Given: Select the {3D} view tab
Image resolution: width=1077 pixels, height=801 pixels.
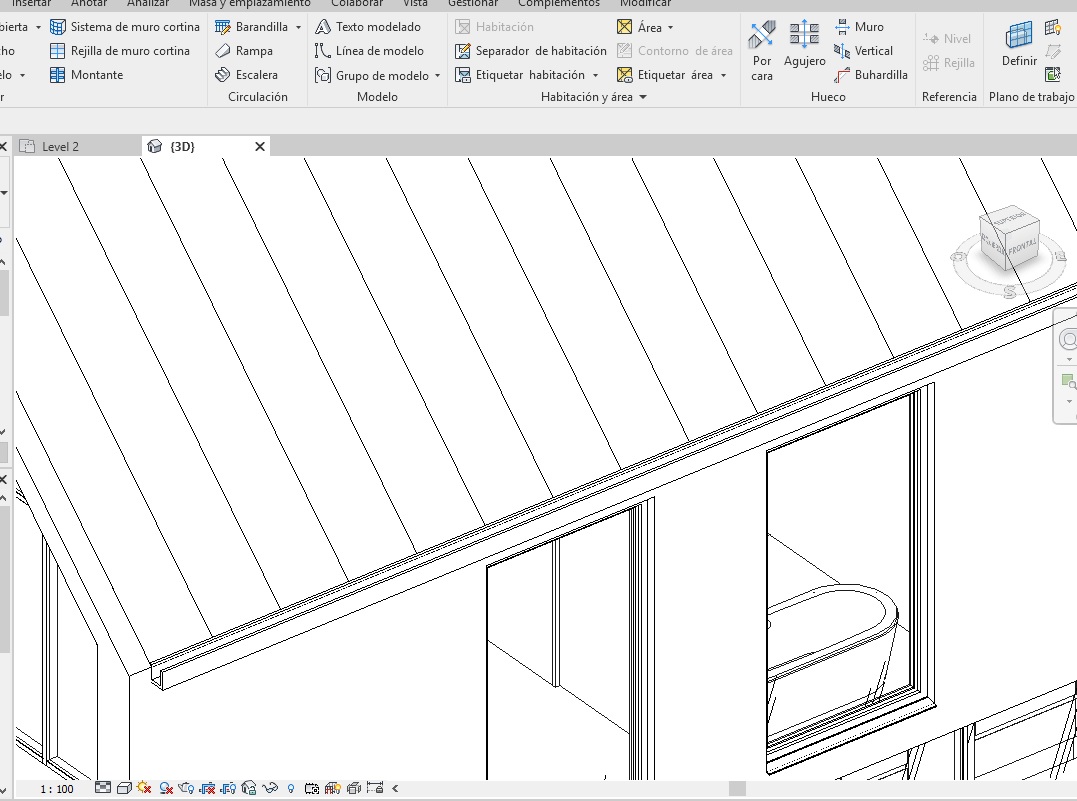Looking at the screenshot, I should [x=182, y=147].
